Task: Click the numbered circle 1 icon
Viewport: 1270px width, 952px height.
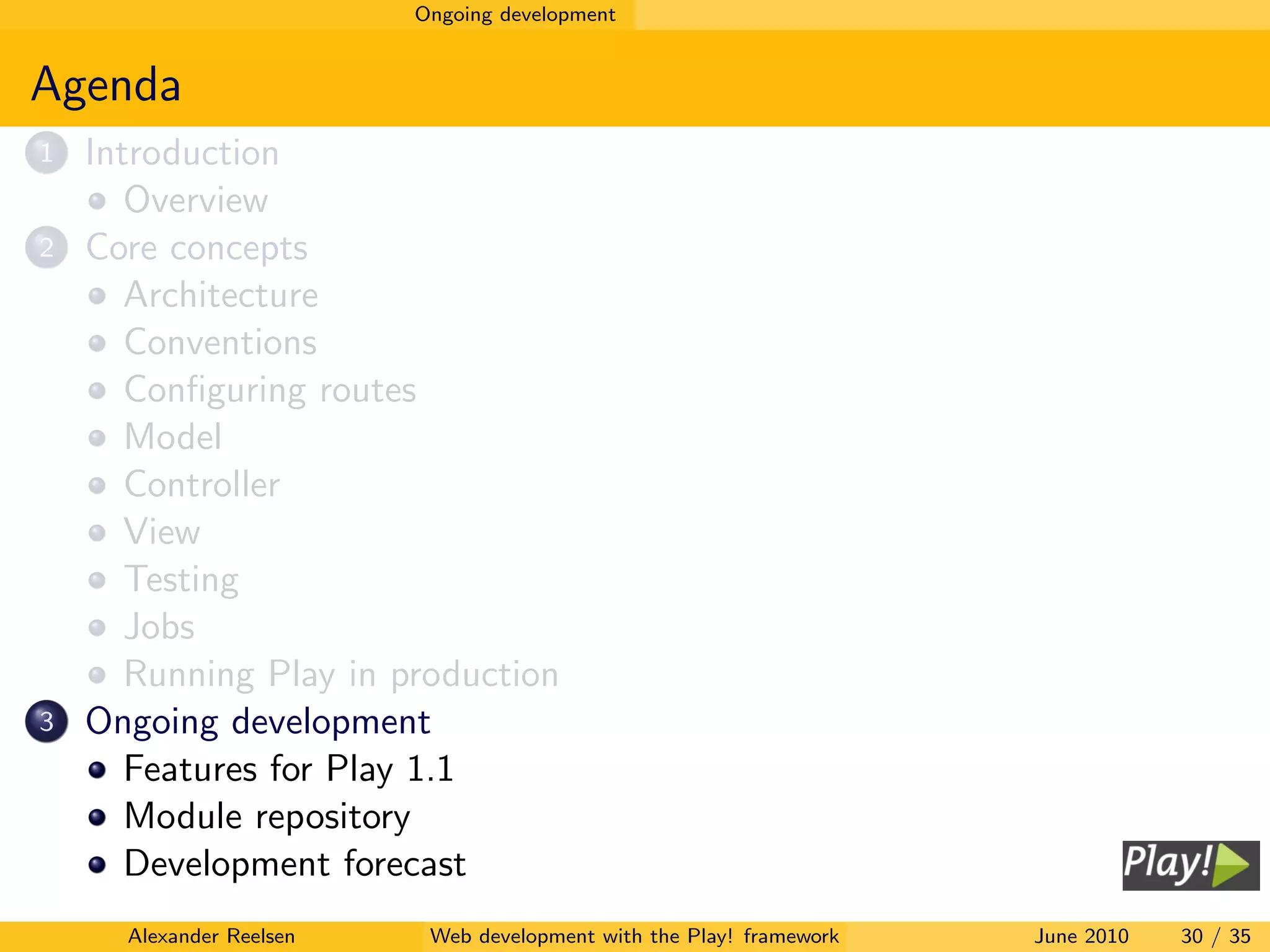Action: coord(47,152)
